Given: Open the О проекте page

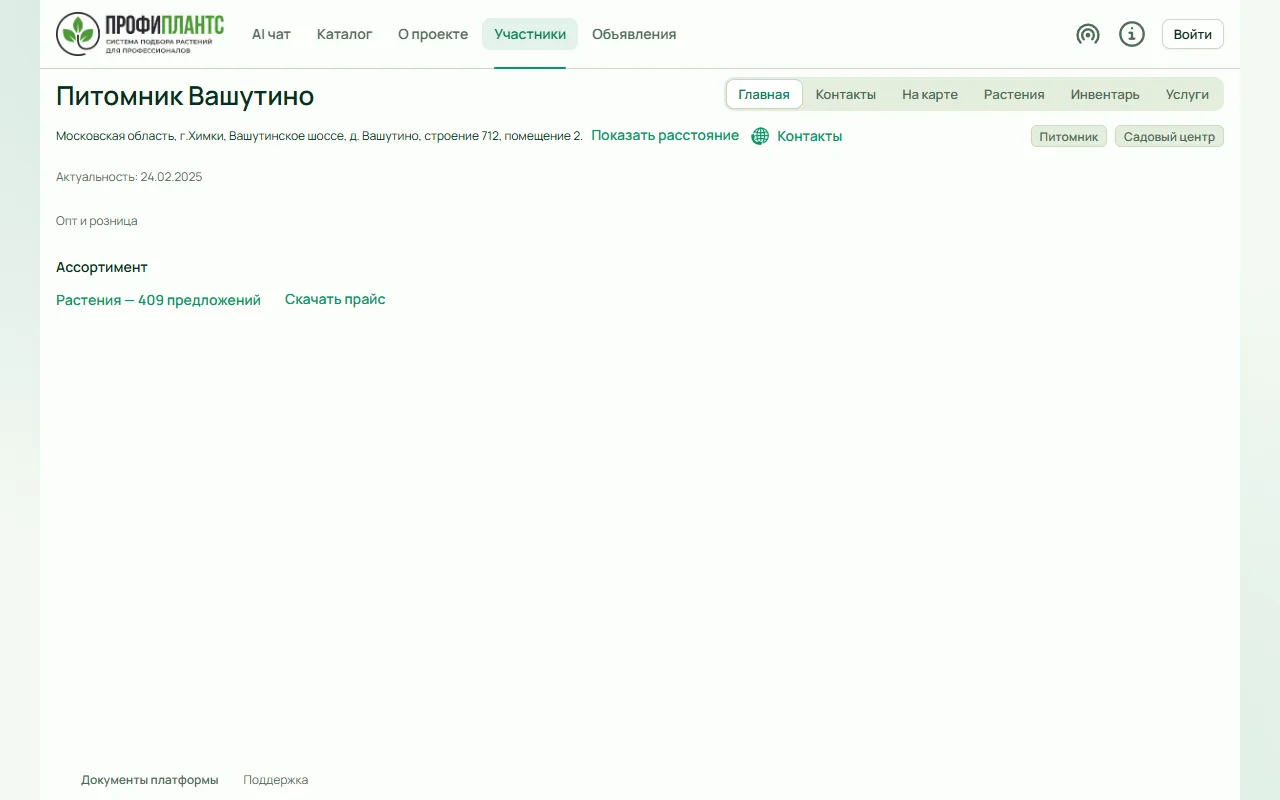Looking at the screenshot, I should pyautogui.click(x=433, y=34).
